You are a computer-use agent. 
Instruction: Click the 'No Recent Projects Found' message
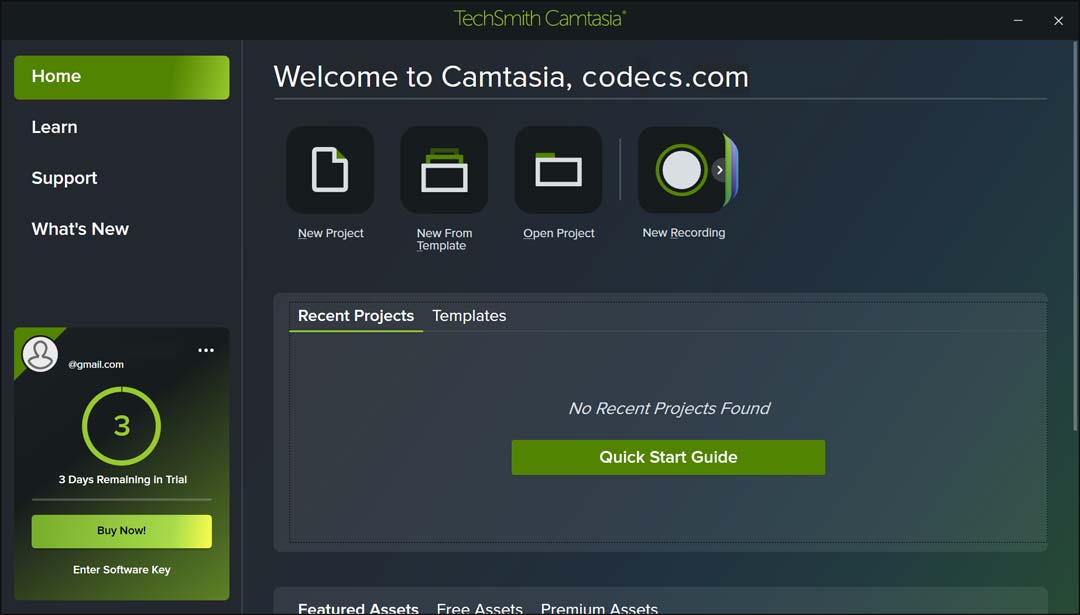669,408
